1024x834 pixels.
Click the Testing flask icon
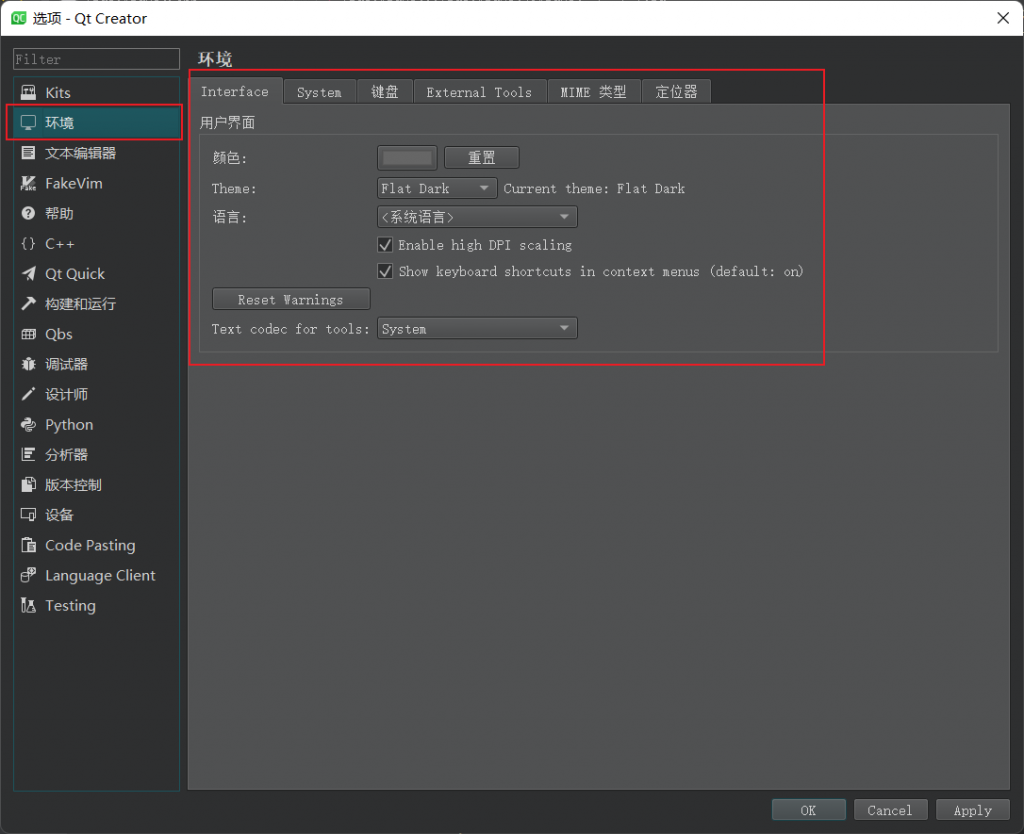click(28, 605)
